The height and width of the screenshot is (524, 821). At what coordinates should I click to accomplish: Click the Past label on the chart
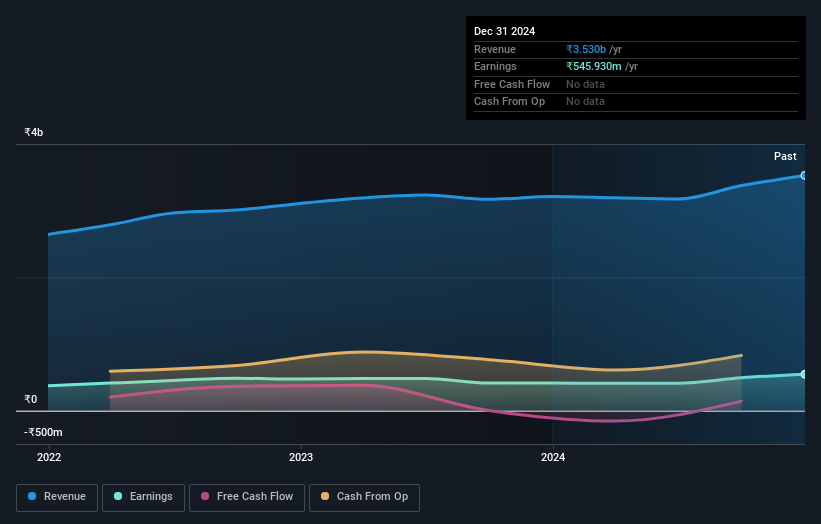[785, 157]
